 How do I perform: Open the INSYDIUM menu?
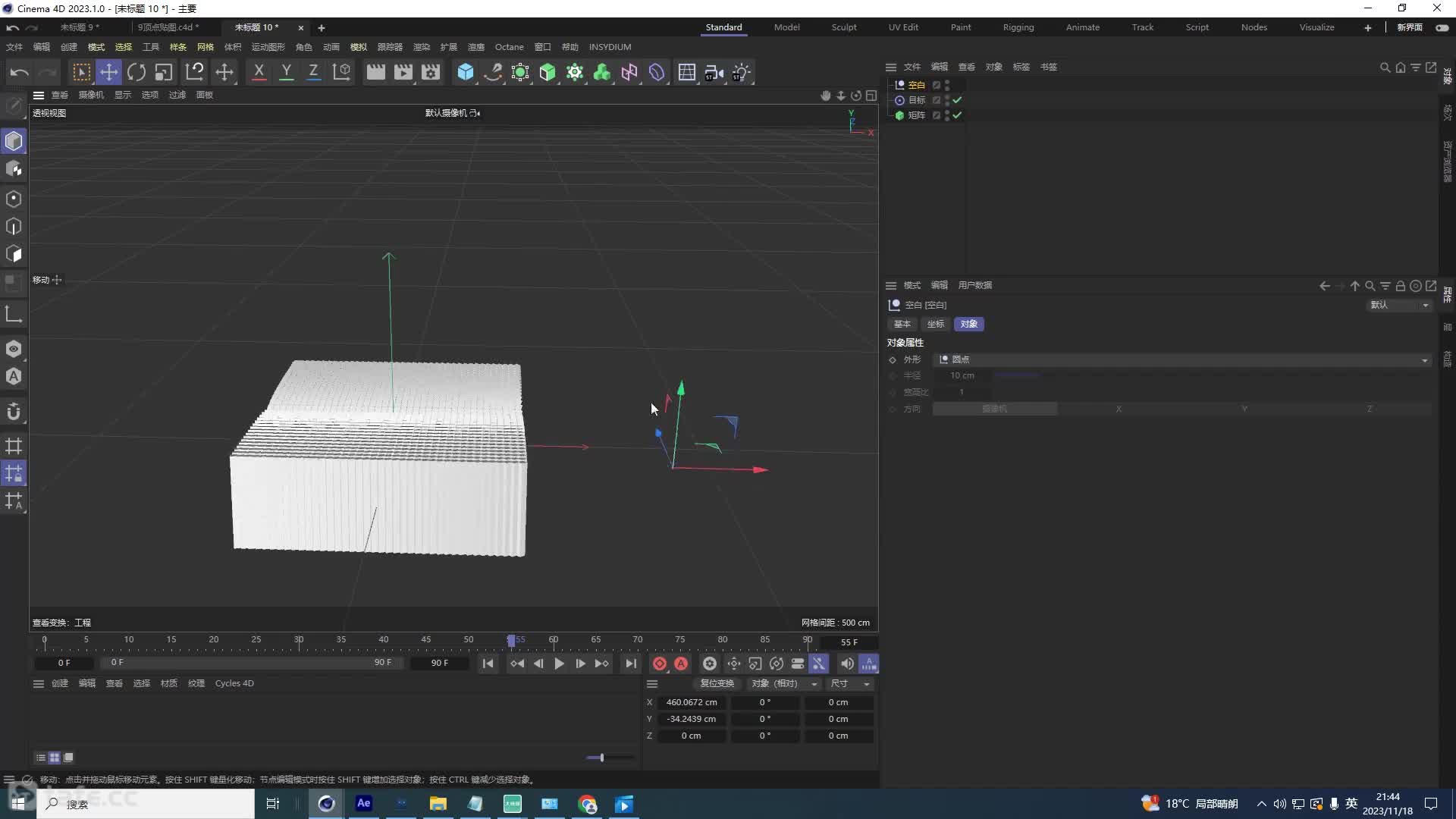tap(610, 47)
